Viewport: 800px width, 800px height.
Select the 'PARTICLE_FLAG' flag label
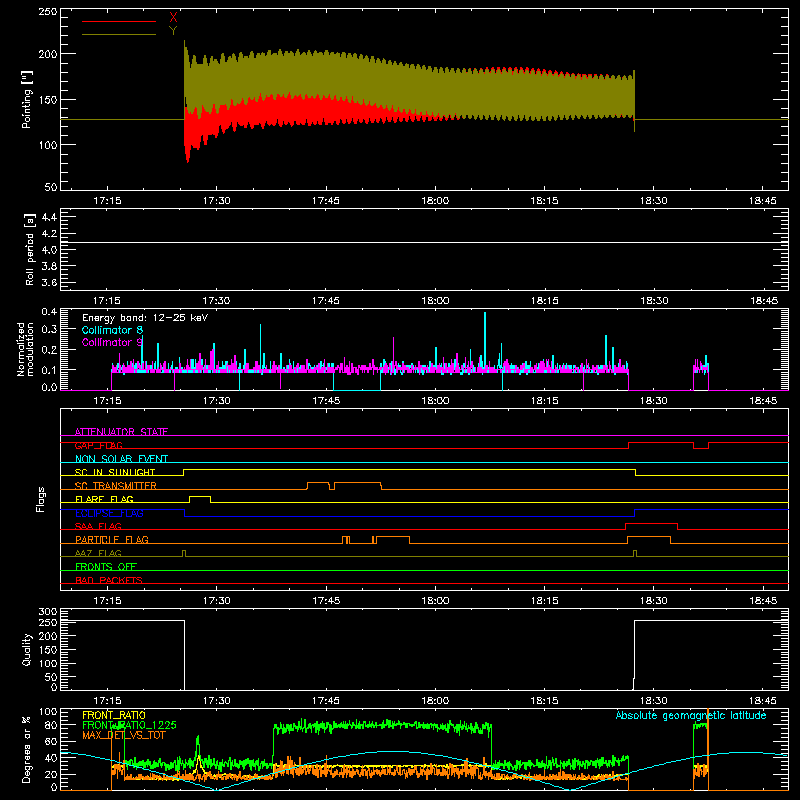click(x=112, y=539)
